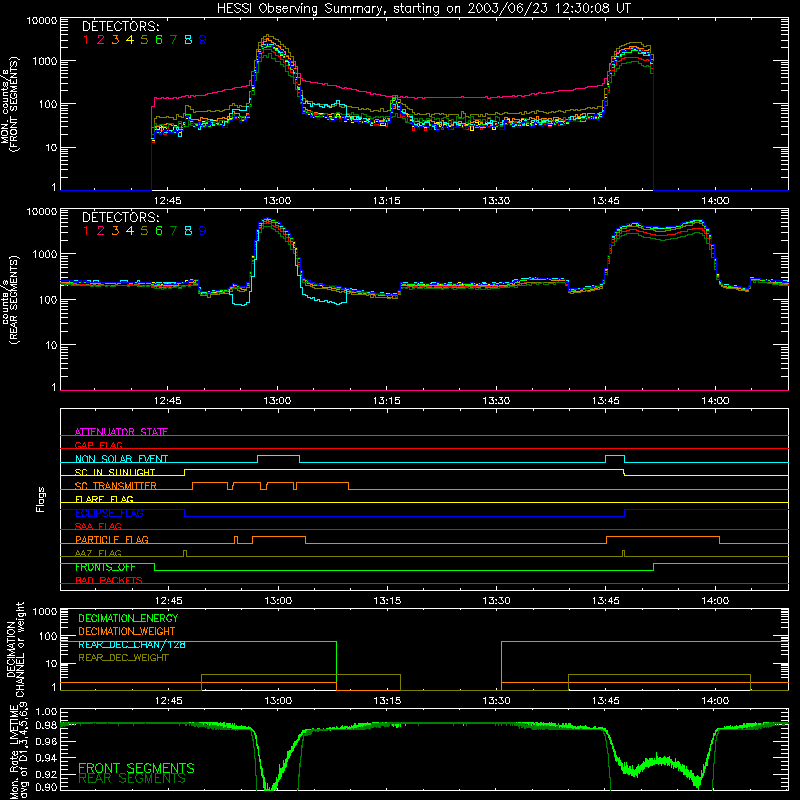Click cyan detector 8 in rear segments legend
The height and width of the screenshot is (800, 800).
[x=188, y=231]
